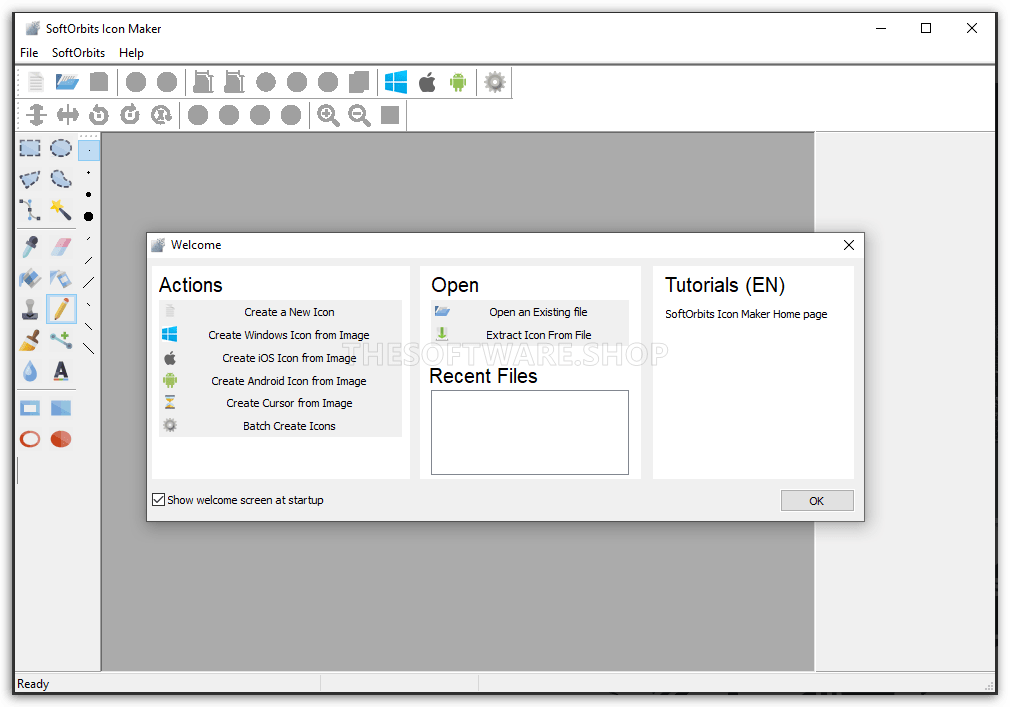Uncheck Show welcome screen at startup

click(x=158, y=500)
